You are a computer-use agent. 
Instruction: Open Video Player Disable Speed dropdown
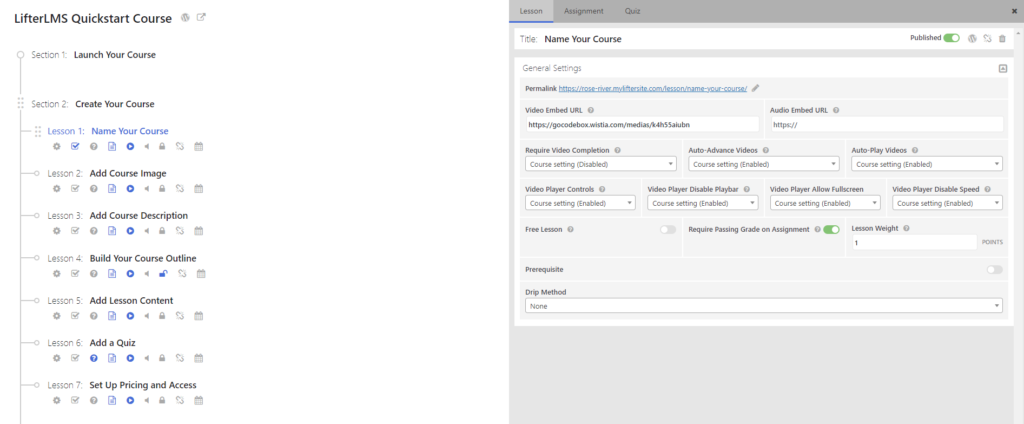pyautogui.click(x=948, y=203)
